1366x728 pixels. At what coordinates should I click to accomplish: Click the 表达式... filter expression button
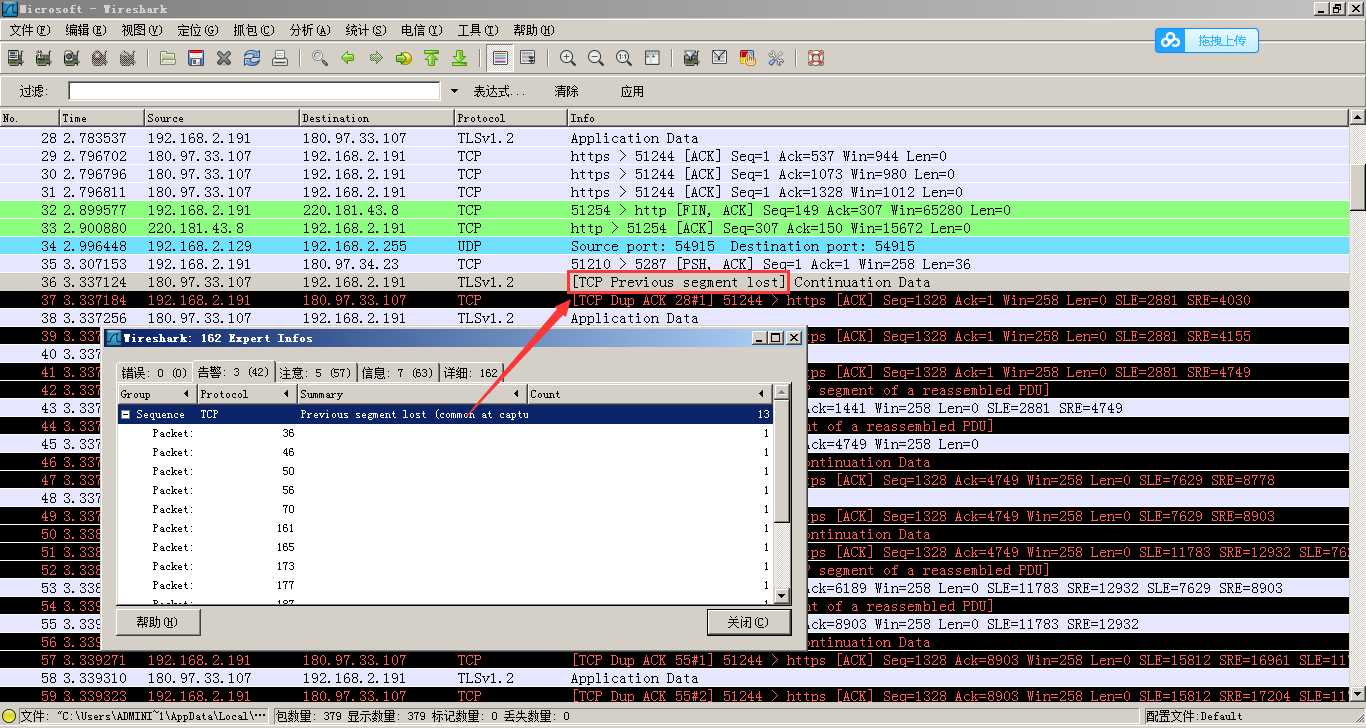click(499, 91)
